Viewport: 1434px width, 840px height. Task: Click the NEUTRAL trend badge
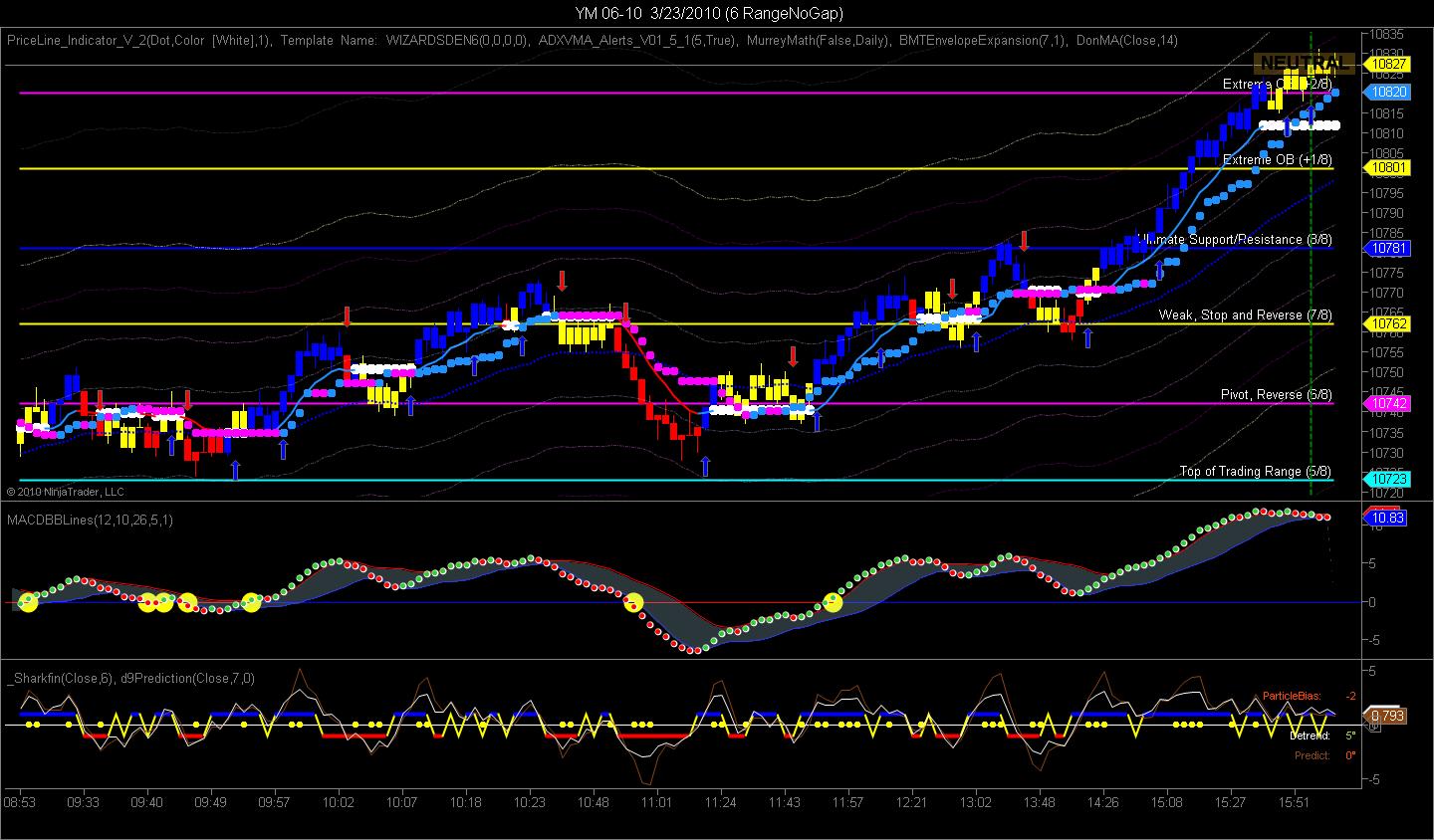coord(1304,62)
